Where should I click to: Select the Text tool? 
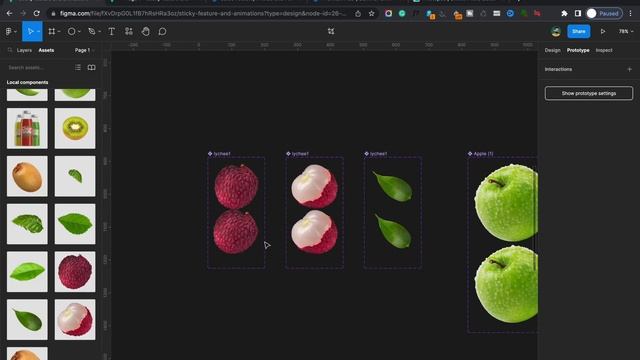(x=111, y=31)
